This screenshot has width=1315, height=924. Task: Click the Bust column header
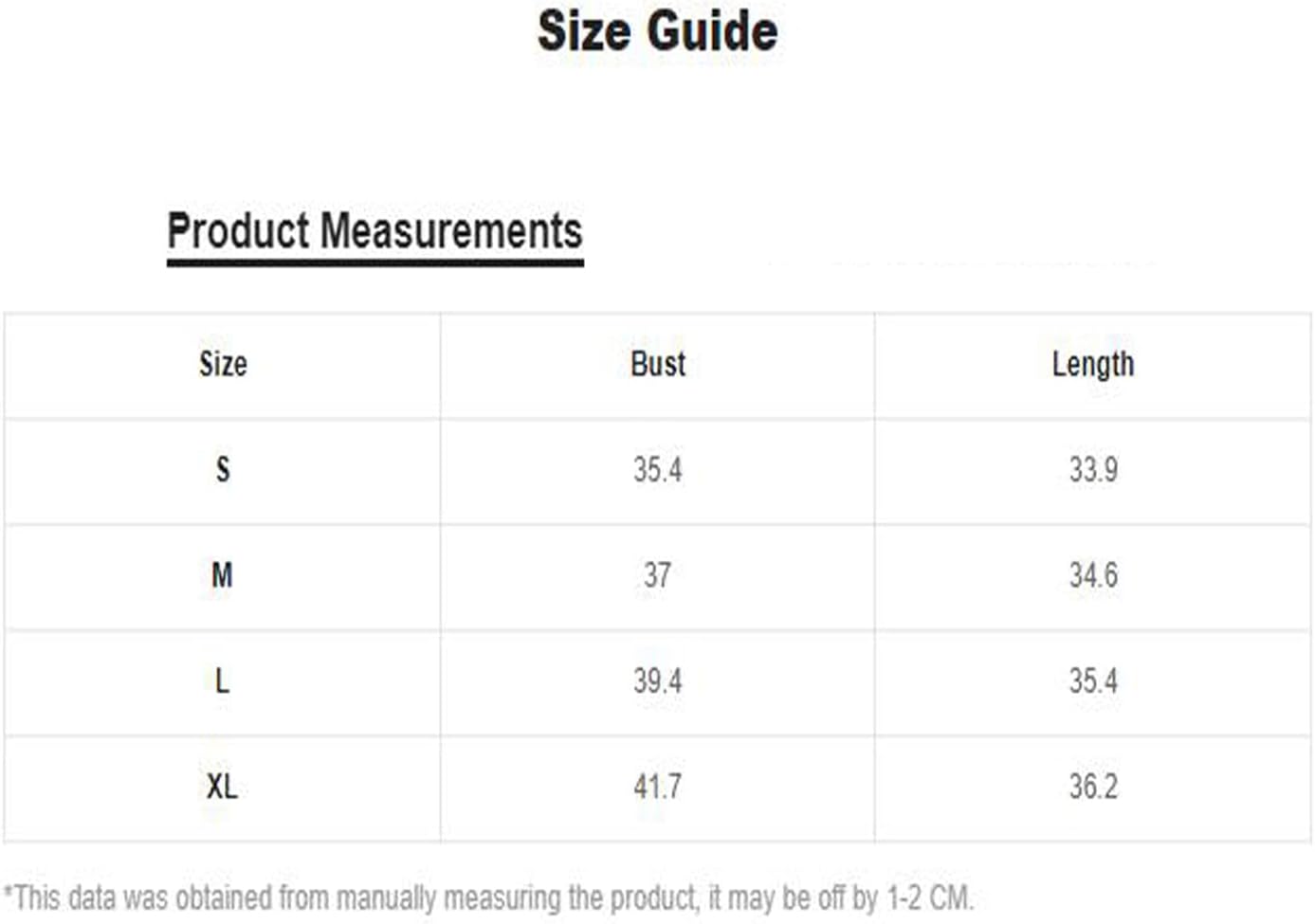[658, 364]
